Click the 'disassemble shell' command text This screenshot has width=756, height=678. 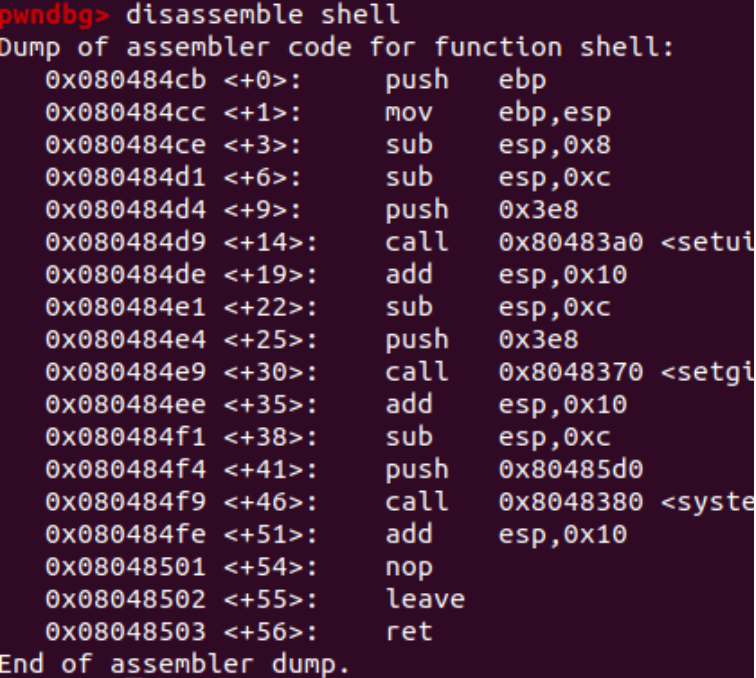[263, 16]
